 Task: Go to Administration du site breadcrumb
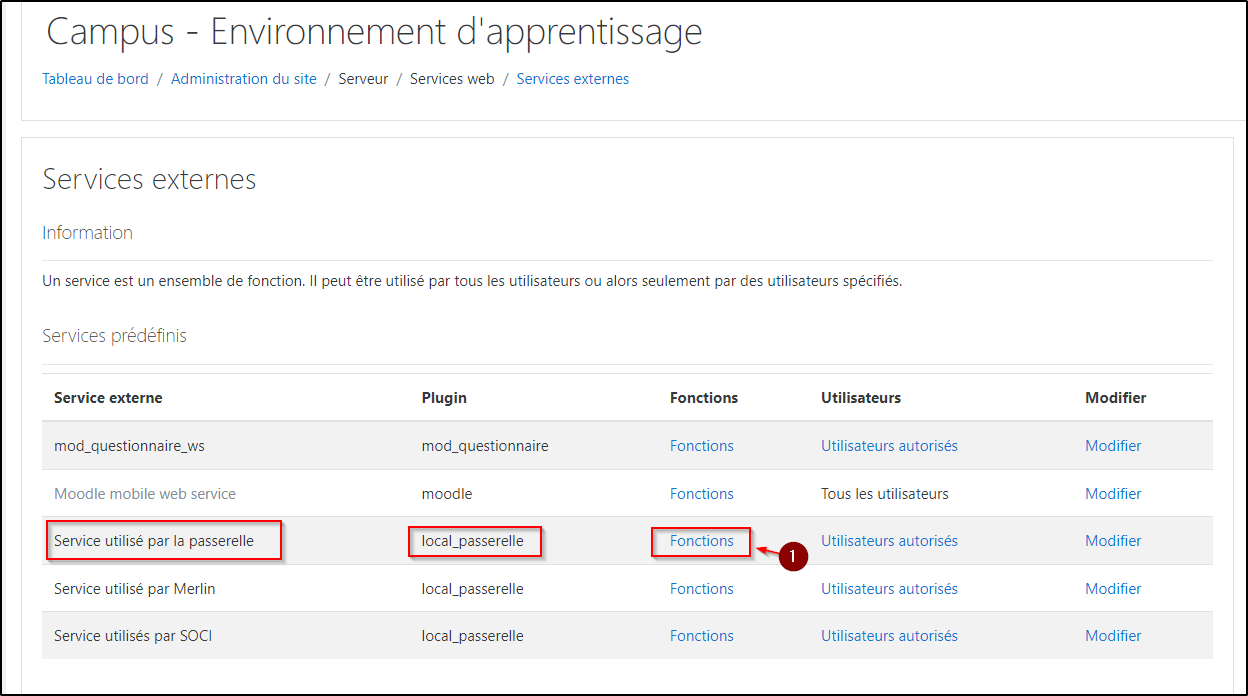243,79
